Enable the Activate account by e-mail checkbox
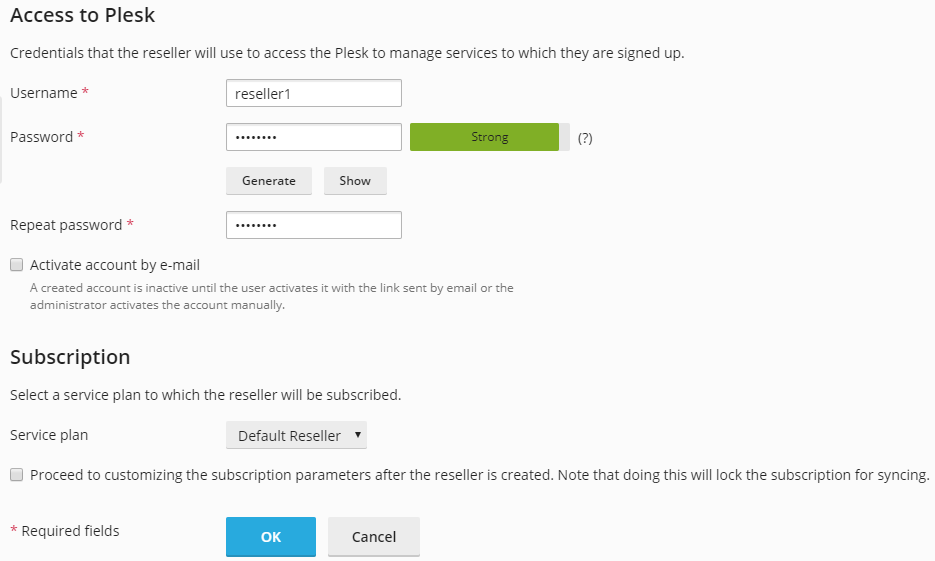935x561 pixels. pyautogui.click(x=16, y=265)
